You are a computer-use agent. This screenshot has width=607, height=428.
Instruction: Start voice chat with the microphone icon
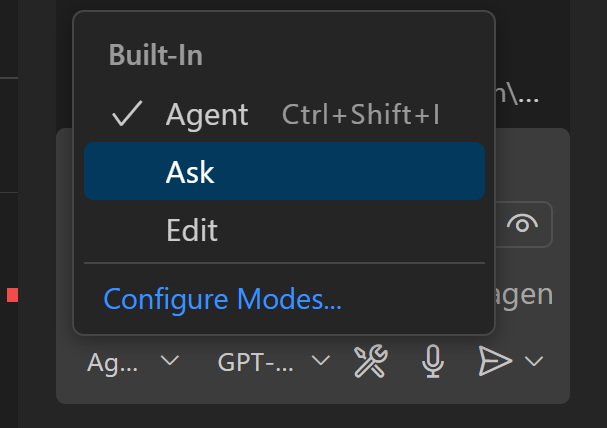pos(433,361)
